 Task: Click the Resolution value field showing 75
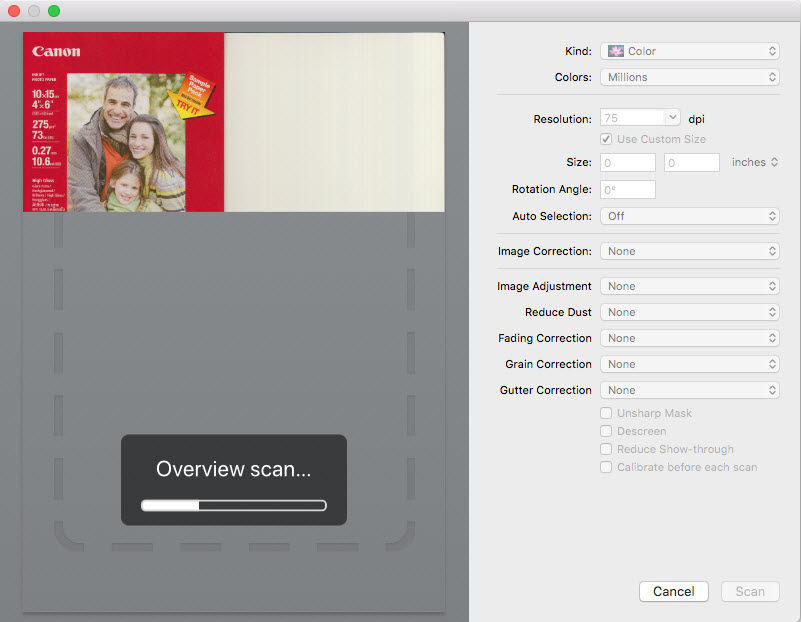click(x=633, y=118)
